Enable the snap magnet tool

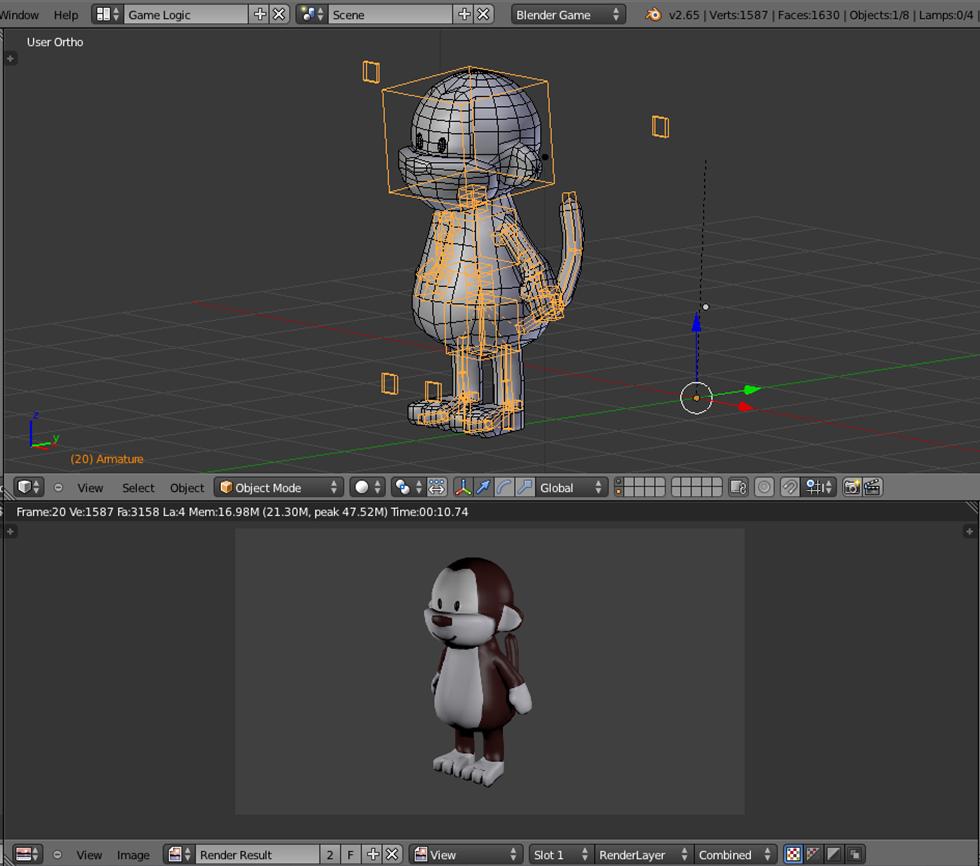pyautogui.click(x=791, y=487)
